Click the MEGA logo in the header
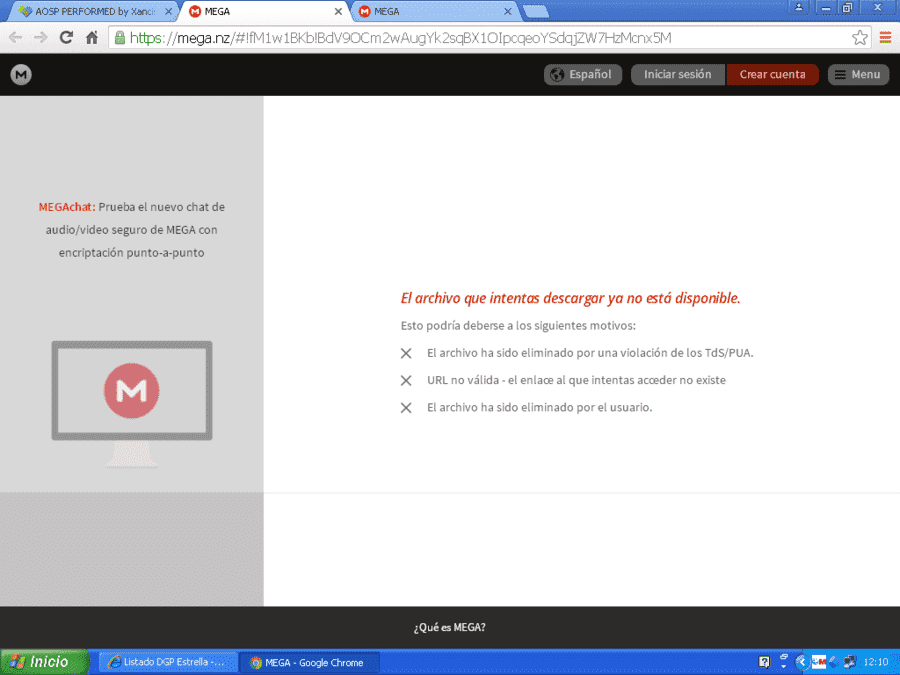Viewport: 900px width, 675px height. (x=21, y=75)
